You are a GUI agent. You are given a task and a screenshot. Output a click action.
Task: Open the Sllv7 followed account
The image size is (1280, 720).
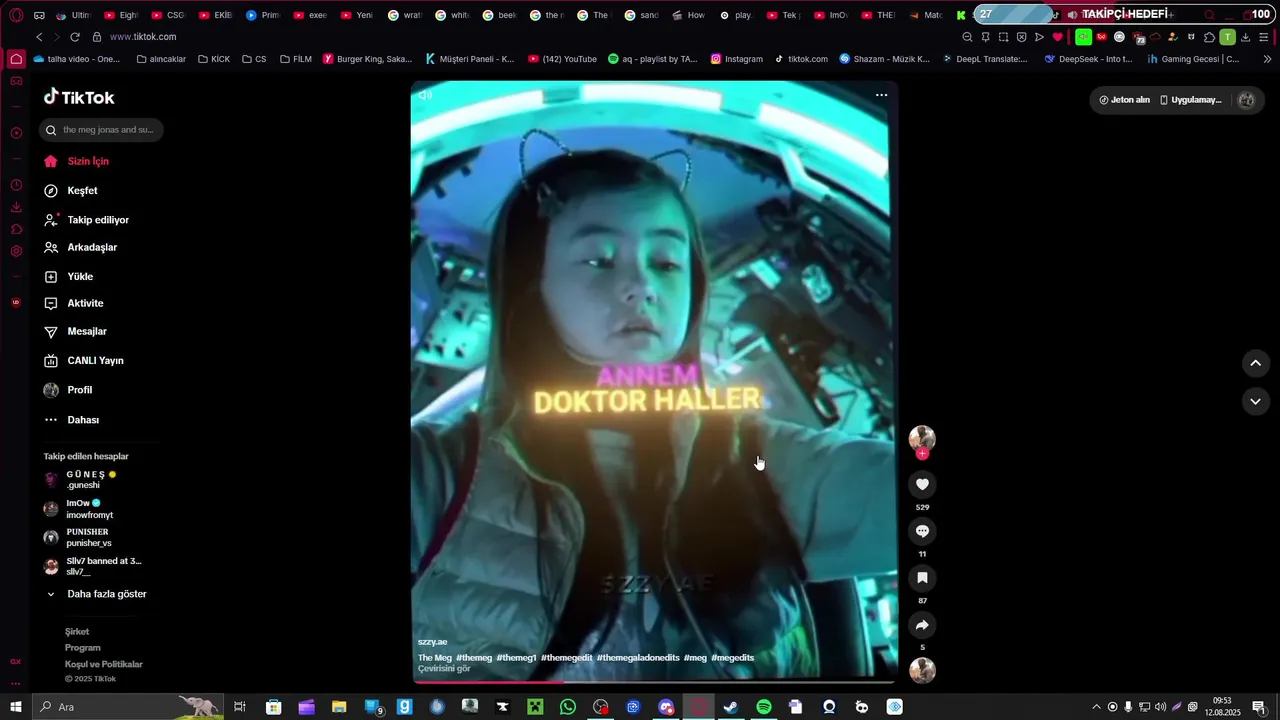[x=92, y=566]
